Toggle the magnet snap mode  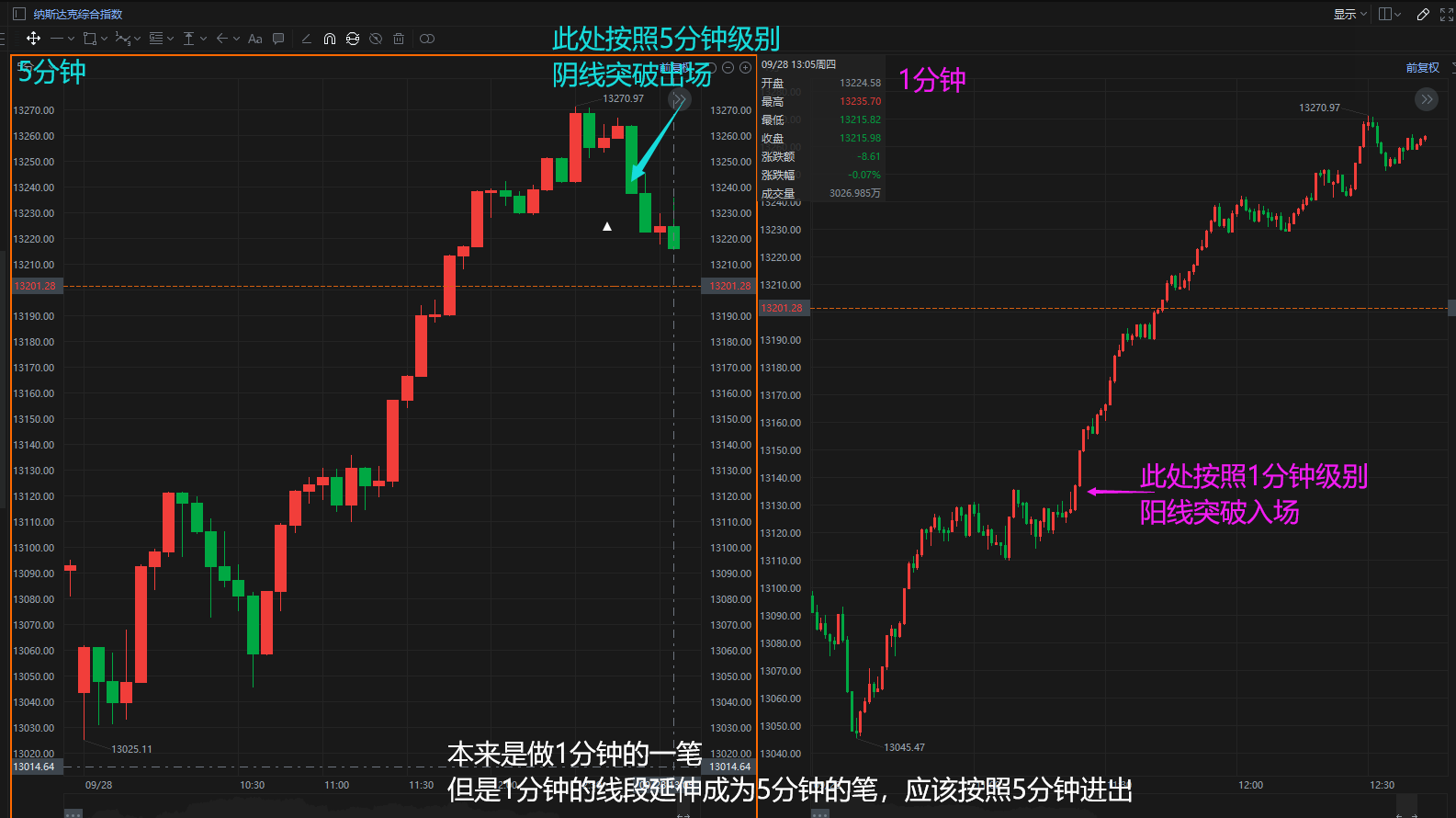pyautogui.click(x=330, y=39)
